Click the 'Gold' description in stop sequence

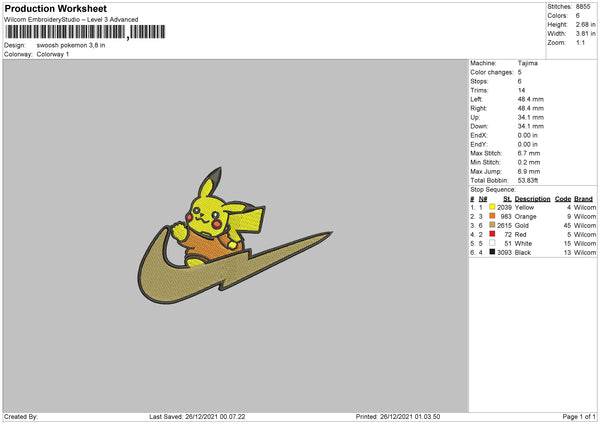[x=522, y=225]
